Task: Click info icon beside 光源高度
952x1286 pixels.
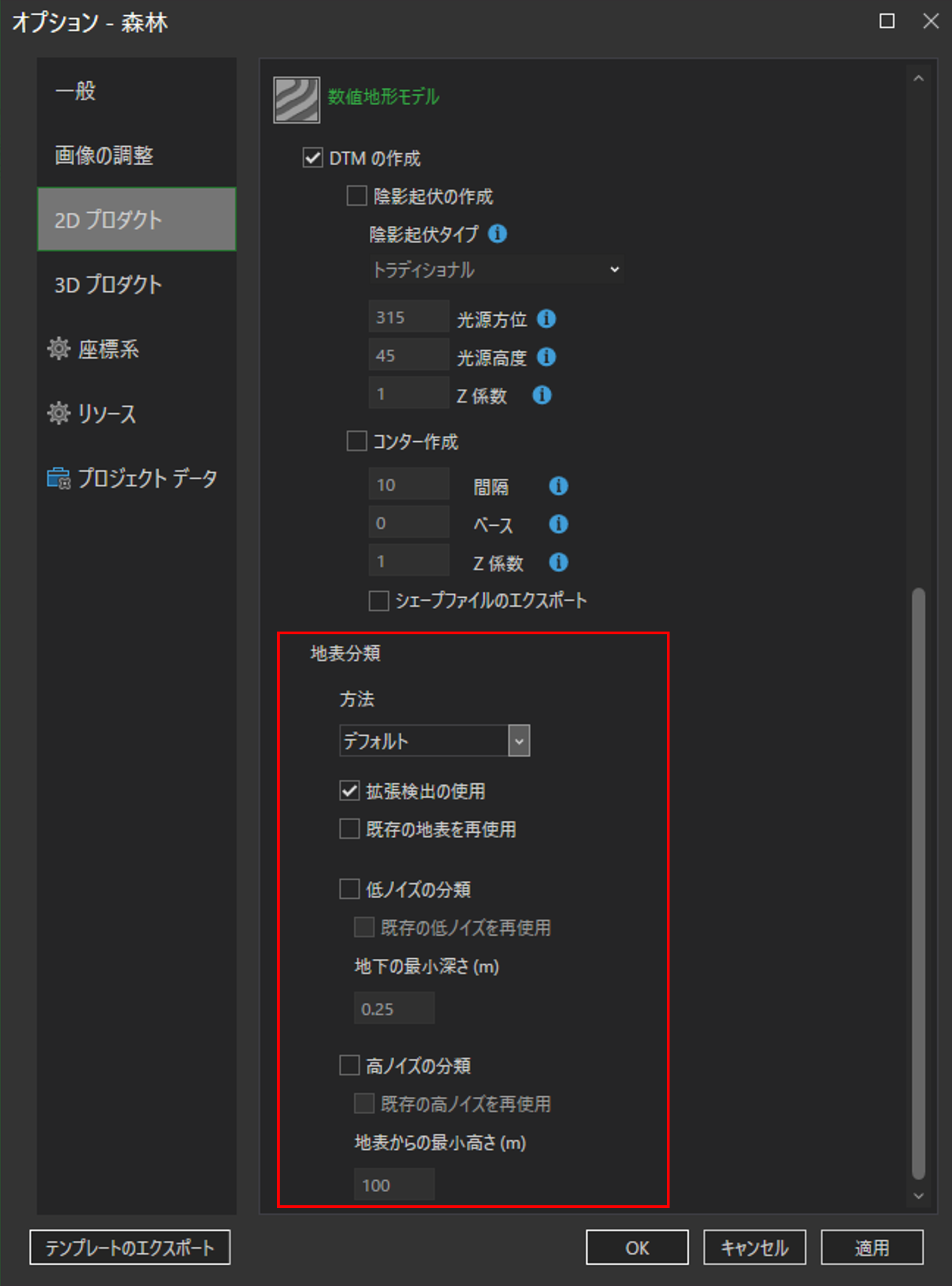Action: 546,357
